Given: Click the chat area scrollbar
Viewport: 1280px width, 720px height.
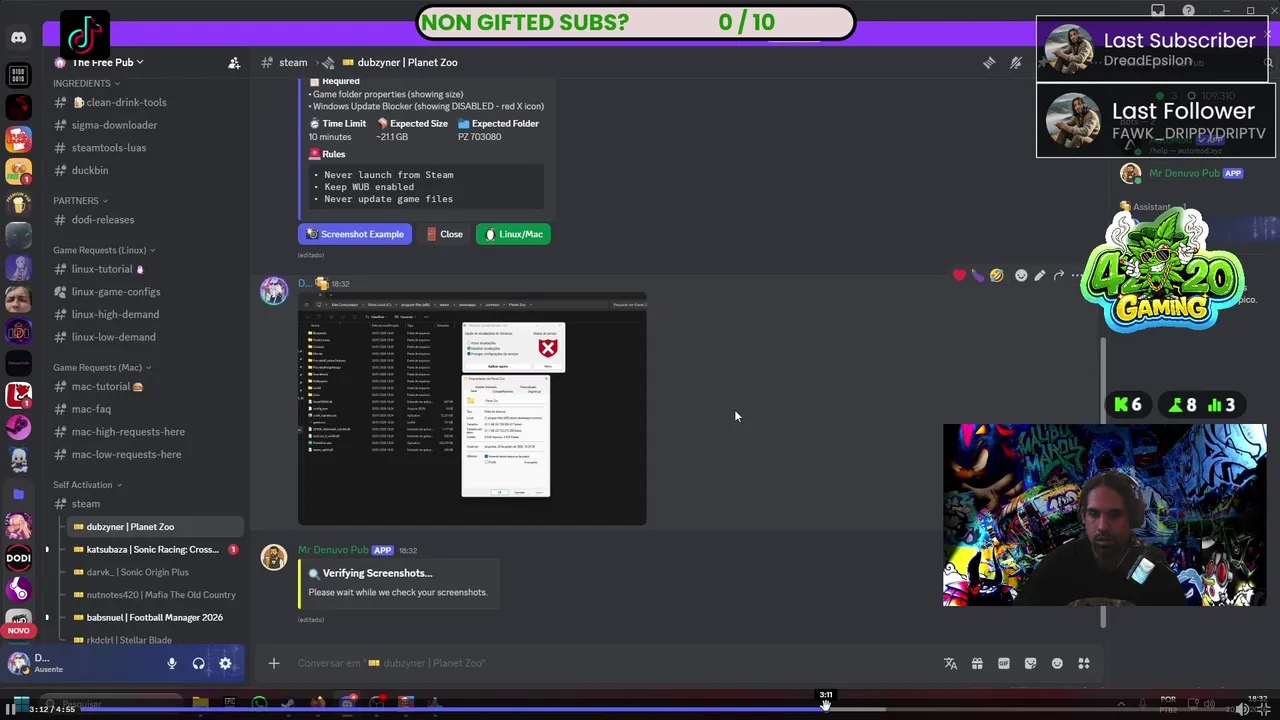Looking at the screenshot, I should 1104,480.
